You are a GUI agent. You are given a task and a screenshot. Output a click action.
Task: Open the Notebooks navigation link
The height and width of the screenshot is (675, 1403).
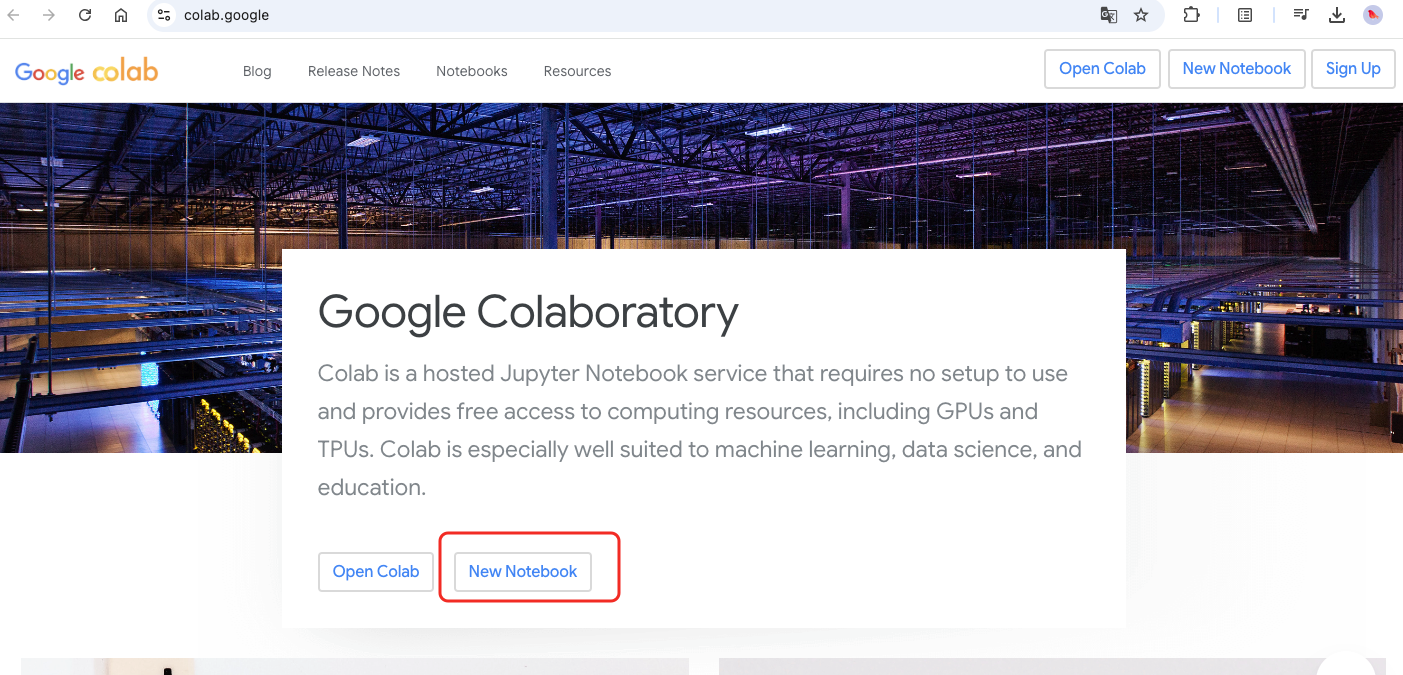click(x=471, y=71)
